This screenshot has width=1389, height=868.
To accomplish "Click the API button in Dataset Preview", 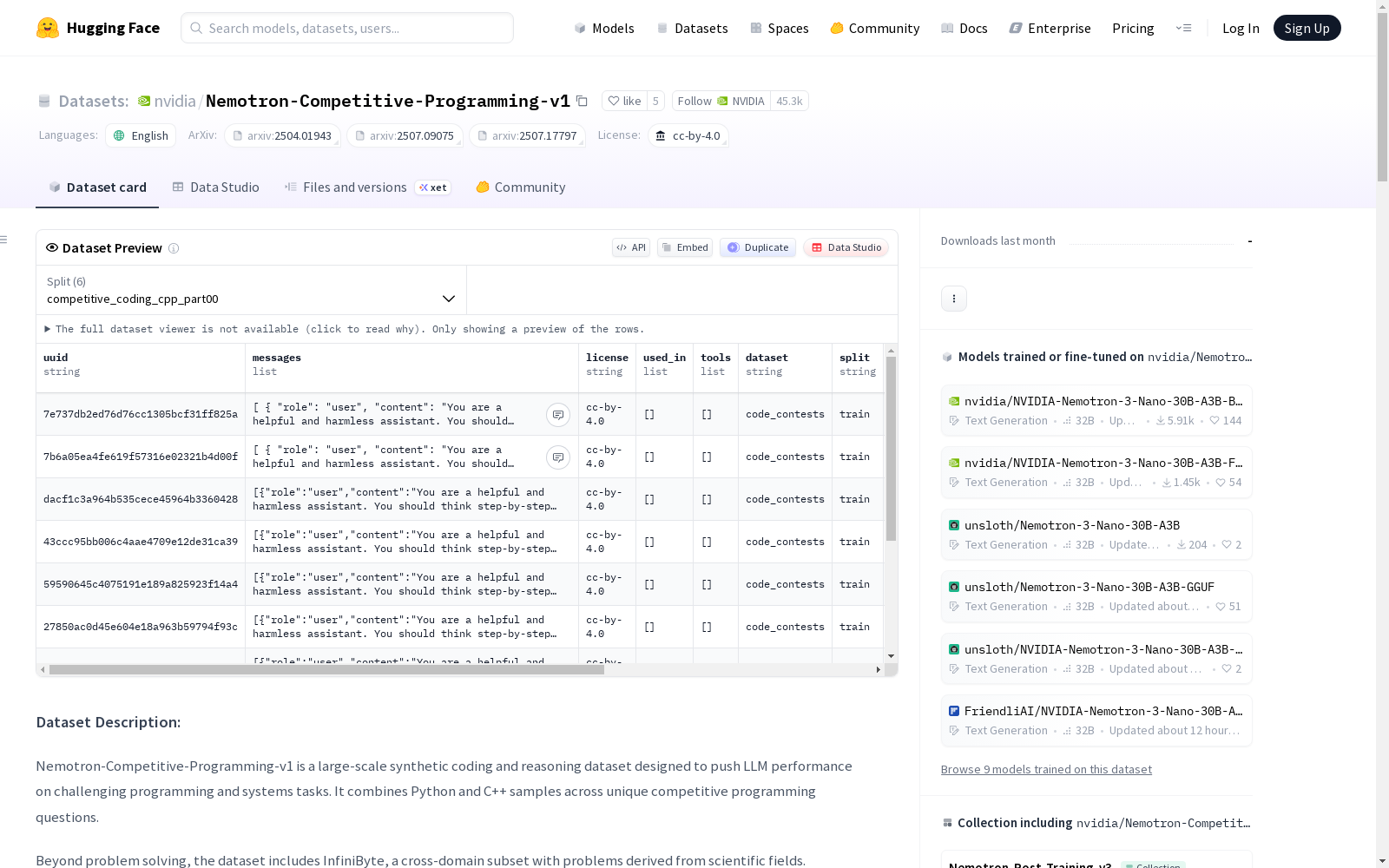I will point(631,247).
